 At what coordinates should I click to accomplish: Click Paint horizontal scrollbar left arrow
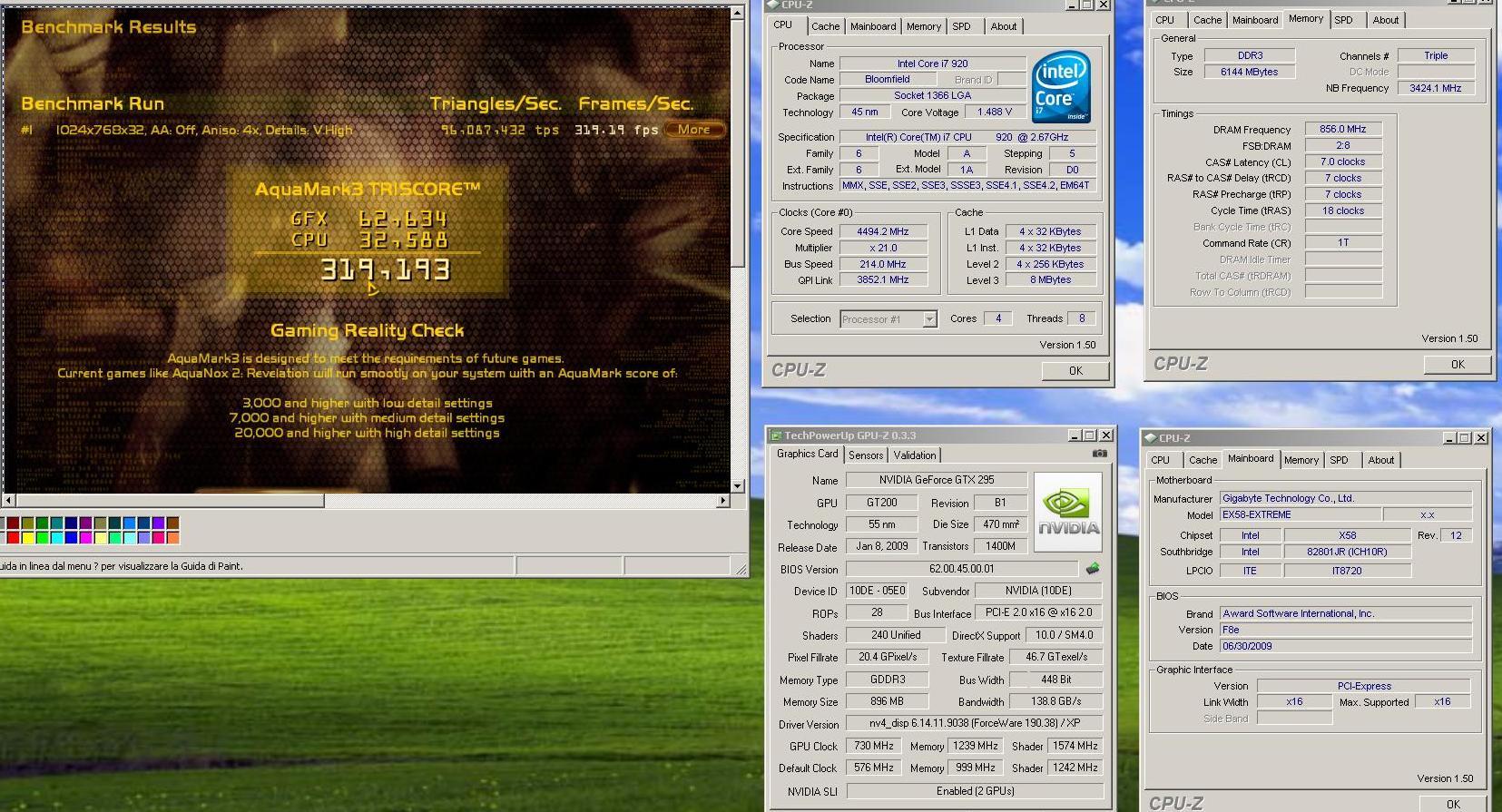tap(8, 500)
